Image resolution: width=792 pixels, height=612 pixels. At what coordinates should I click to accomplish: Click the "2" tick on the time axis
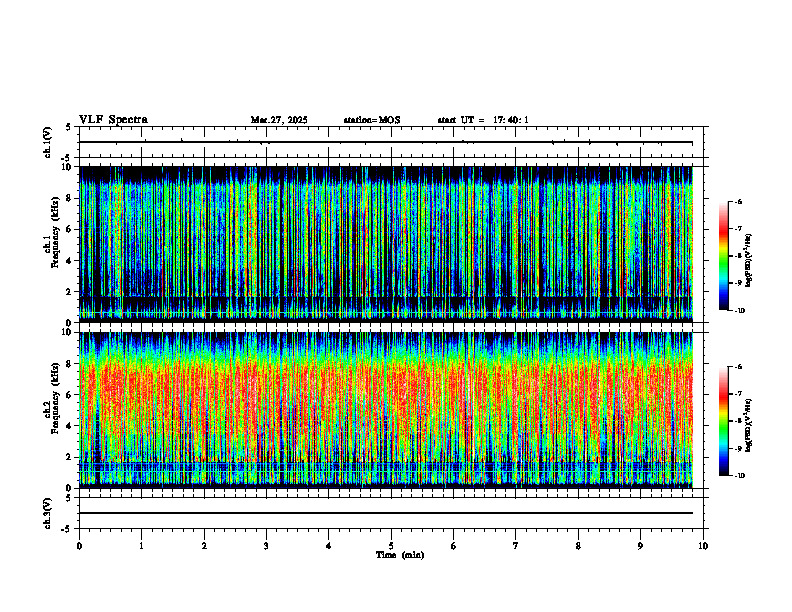point(204,546)
